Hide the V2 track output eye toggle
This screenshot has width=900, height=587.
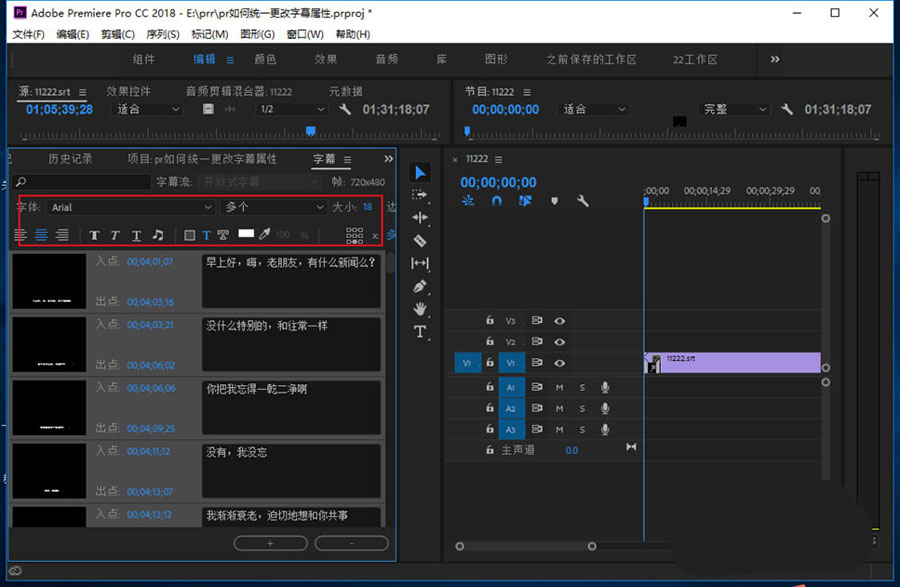(x=560, y=342)
